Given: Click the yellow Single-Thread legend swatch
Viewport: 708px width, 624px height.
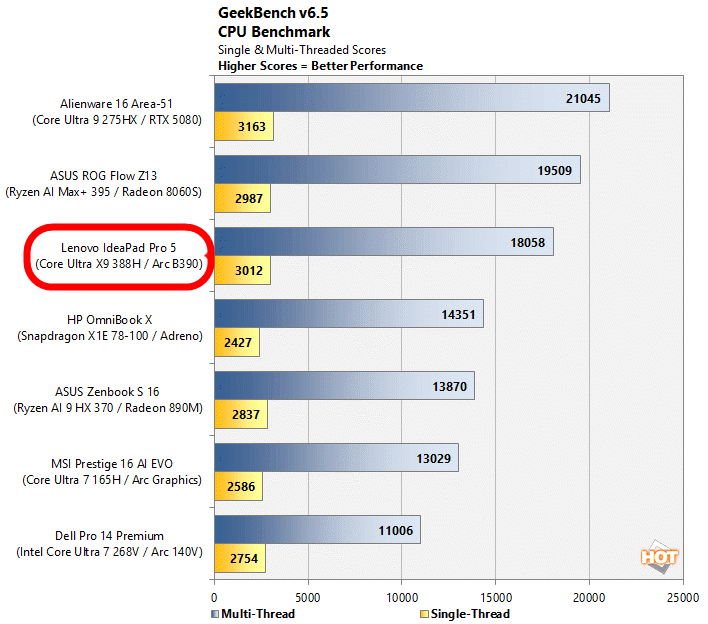Looking at the screenshot, I should [424, 614].
